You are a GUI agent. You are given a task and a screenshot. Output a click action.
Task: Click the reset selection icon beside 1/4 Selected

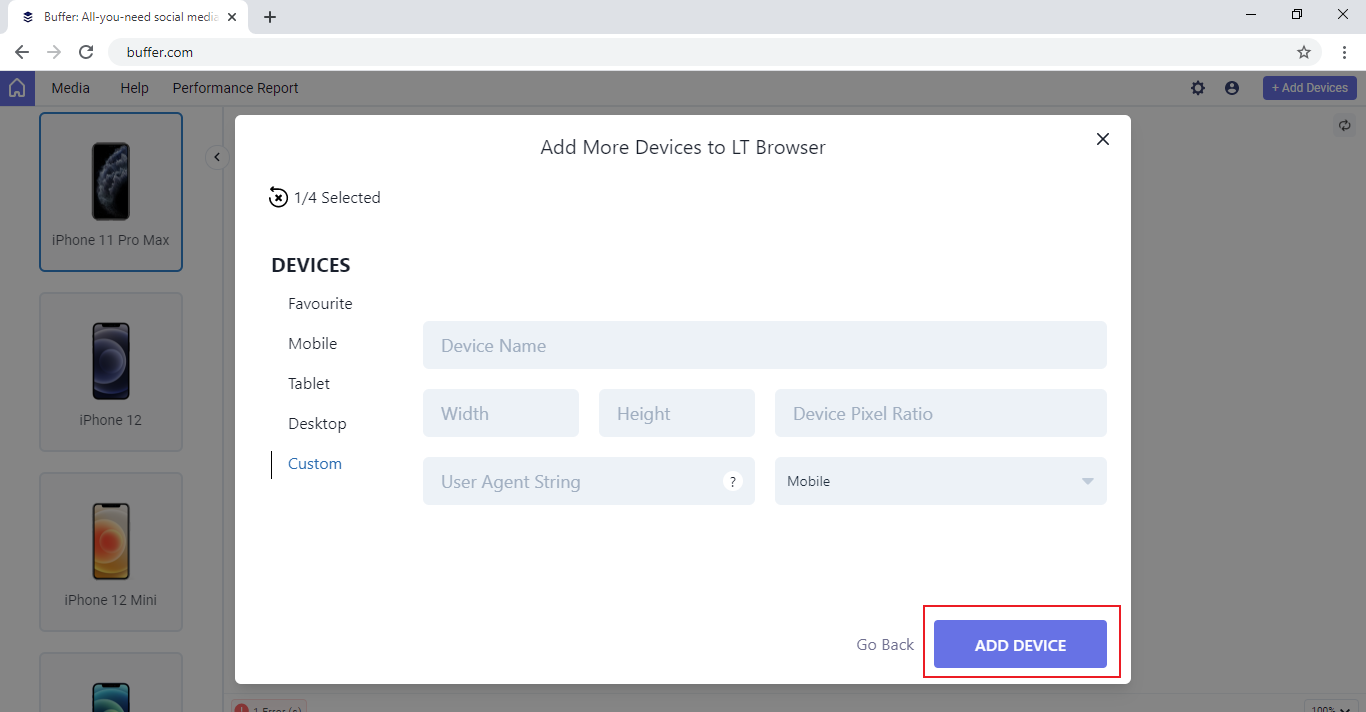278,198
